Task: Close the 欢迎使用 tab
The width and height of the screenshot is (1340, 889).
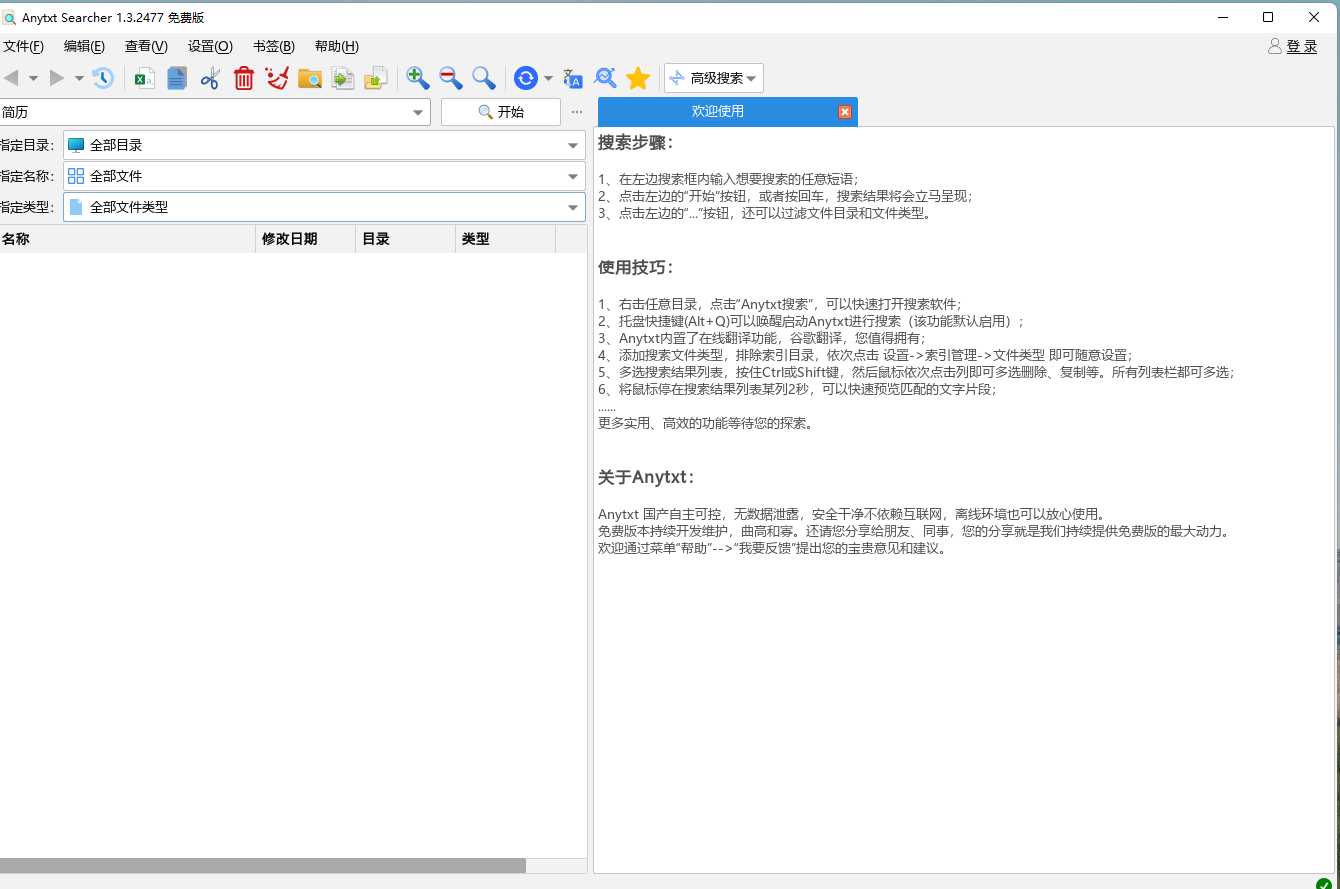Action: [x=845, y=112]
